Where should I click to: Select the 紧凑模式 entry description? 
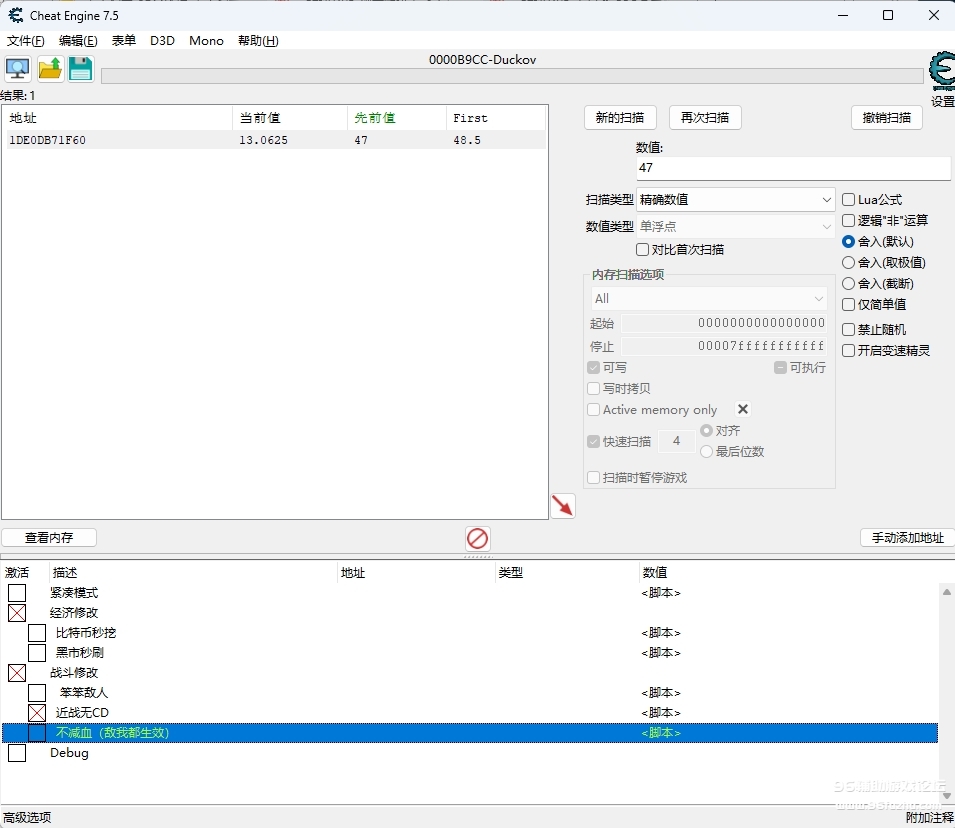click(x=74, y=593)
